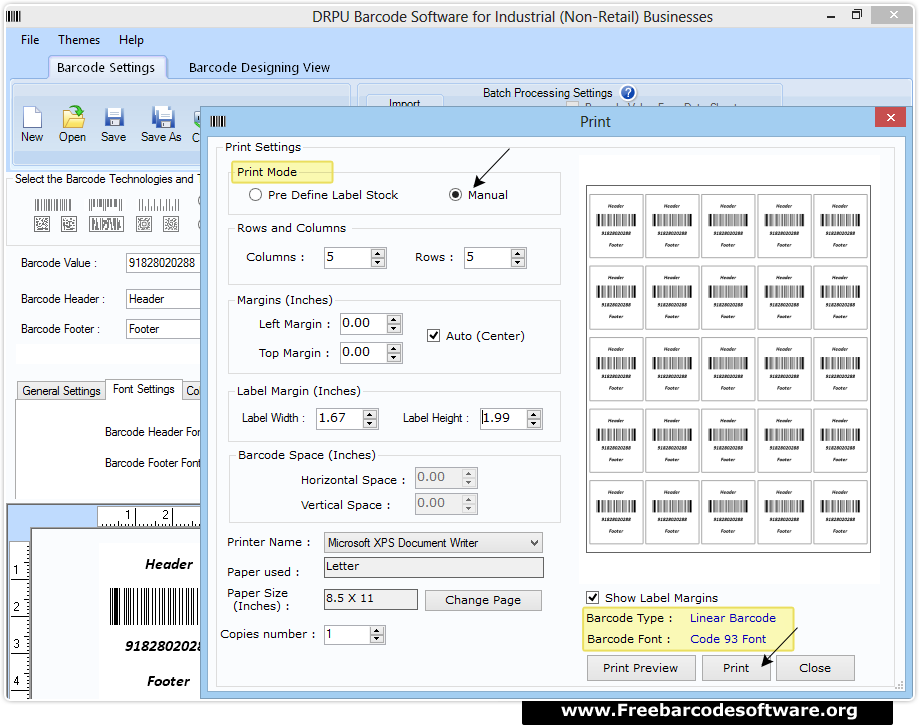Click the Barcode Header input field
Viewport: 919px width, 725px height.
(x=163, y=299)
